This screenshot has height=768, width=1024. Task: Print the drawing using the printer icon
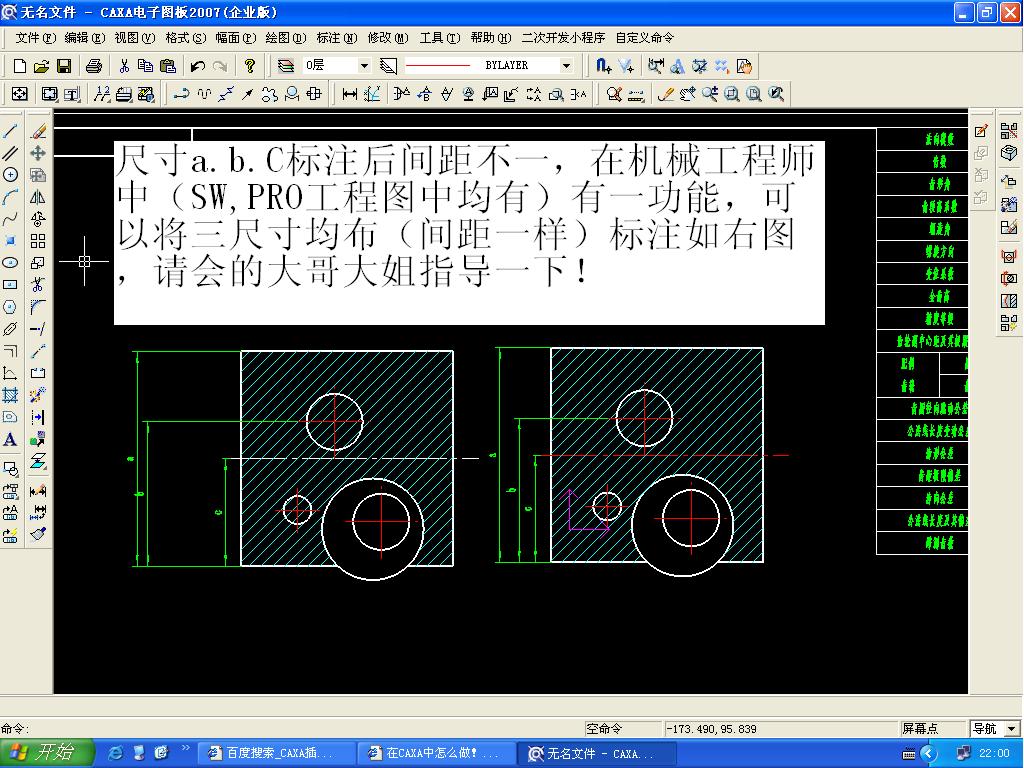coord(94,65)
